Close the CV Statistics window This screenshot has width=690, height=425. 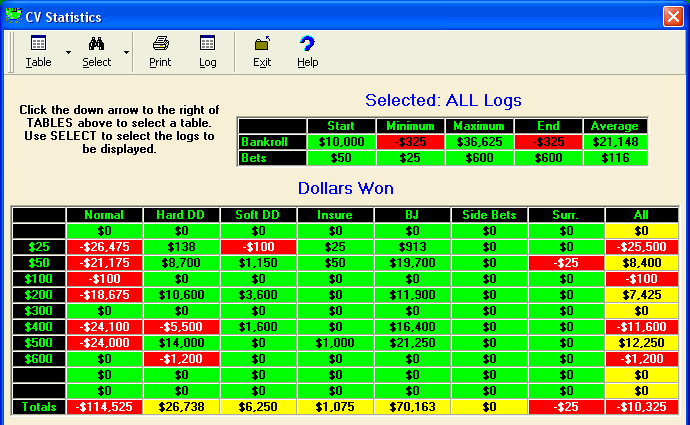(672, 14)
